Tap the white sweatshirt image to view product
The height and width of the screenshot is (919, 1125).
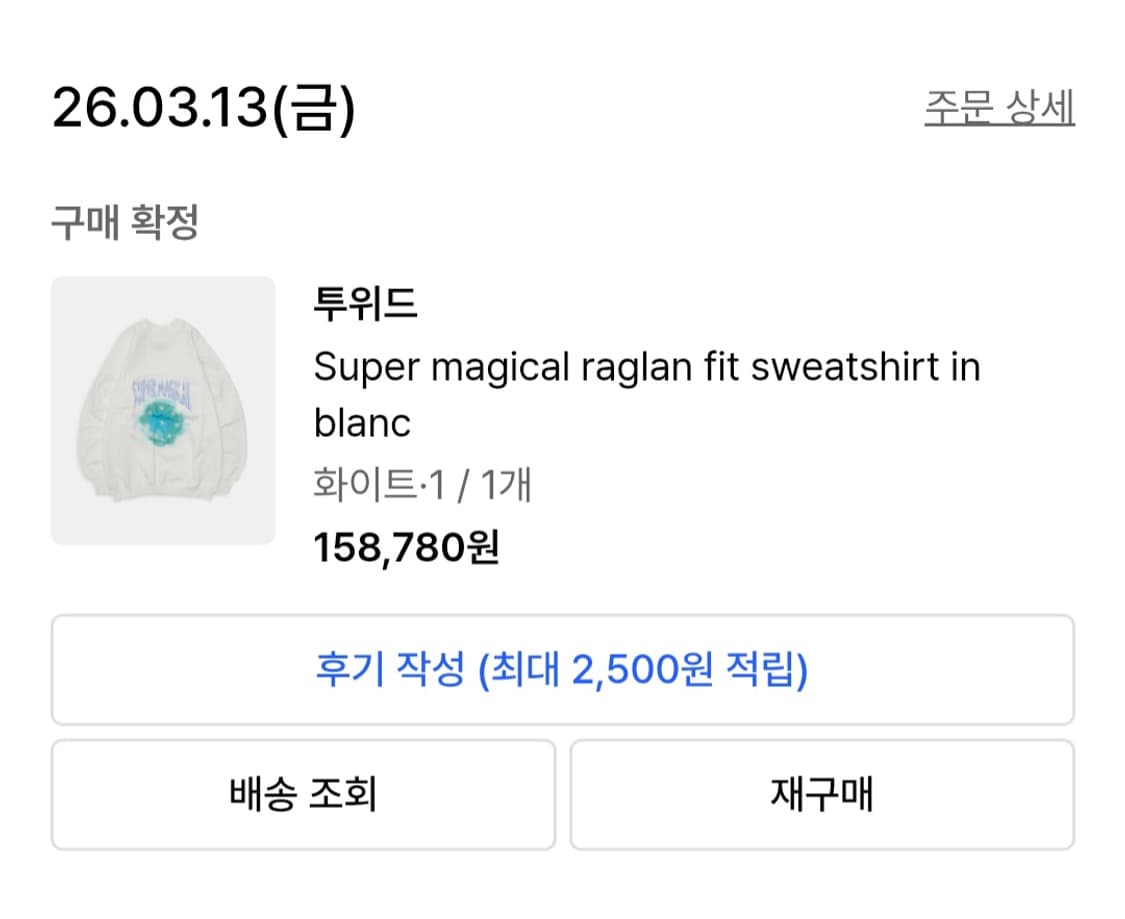(163, 408)
